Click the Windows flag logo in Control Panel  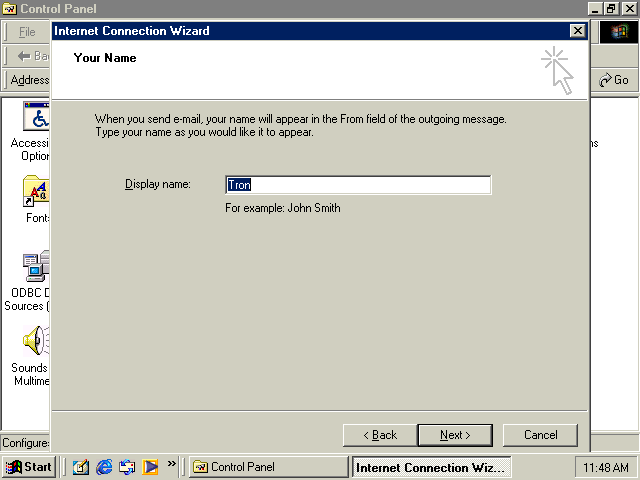(619, 31)
